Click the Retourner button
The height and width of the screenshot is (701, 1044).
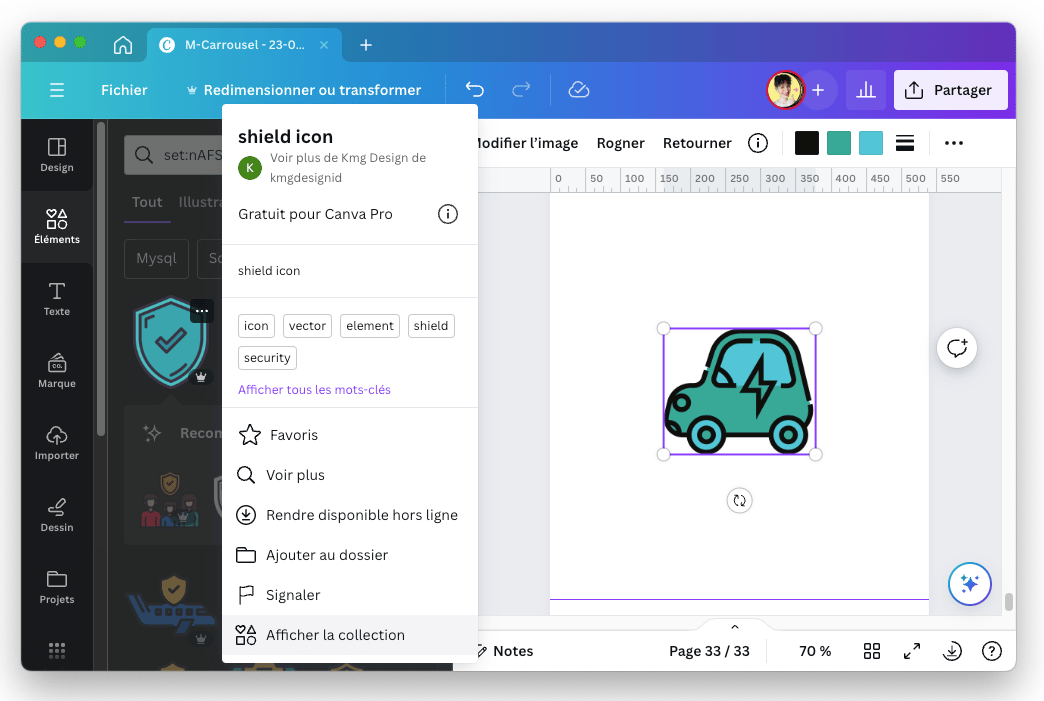click(696, 143)
